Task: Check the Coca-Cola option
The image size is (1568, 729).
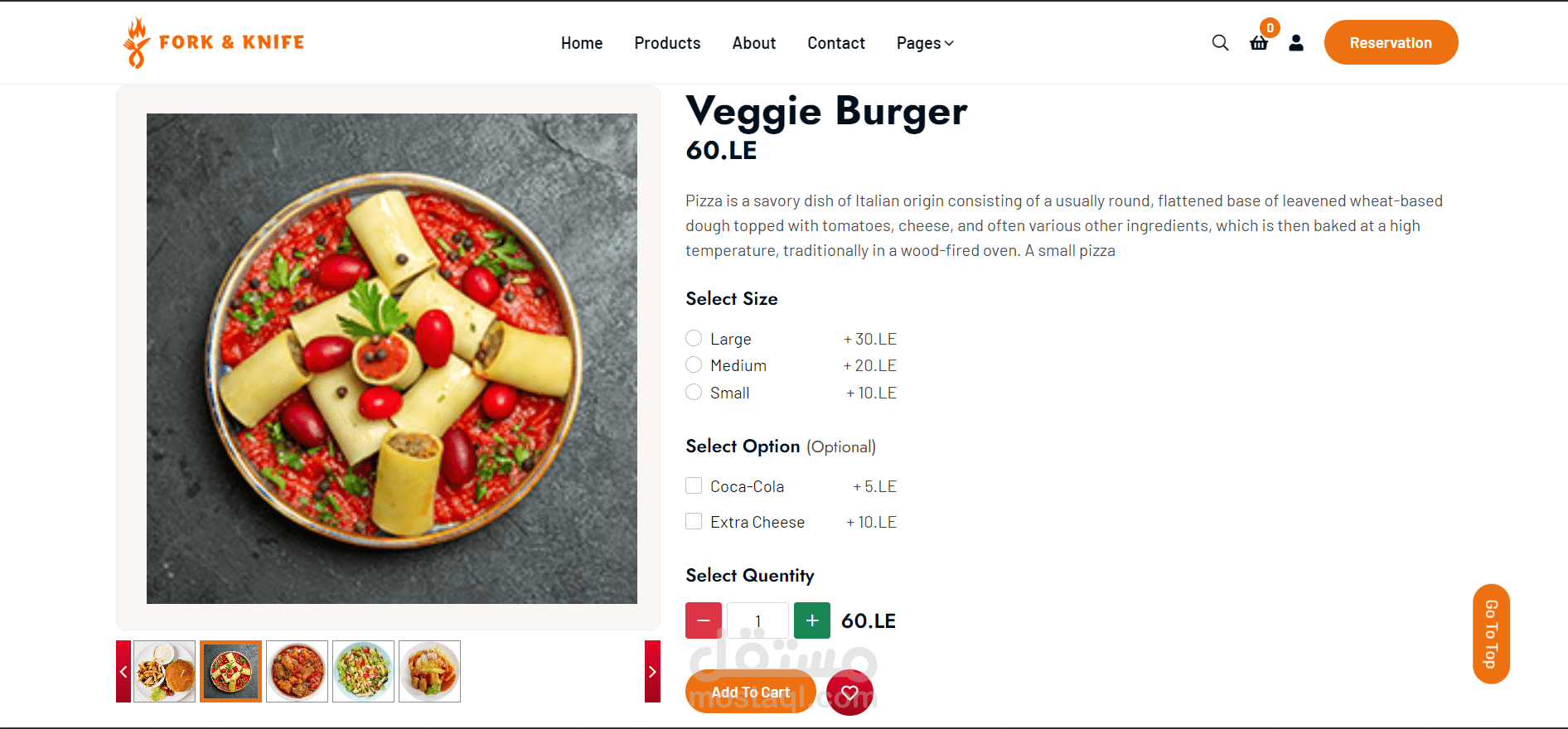Action: (694, 485)
